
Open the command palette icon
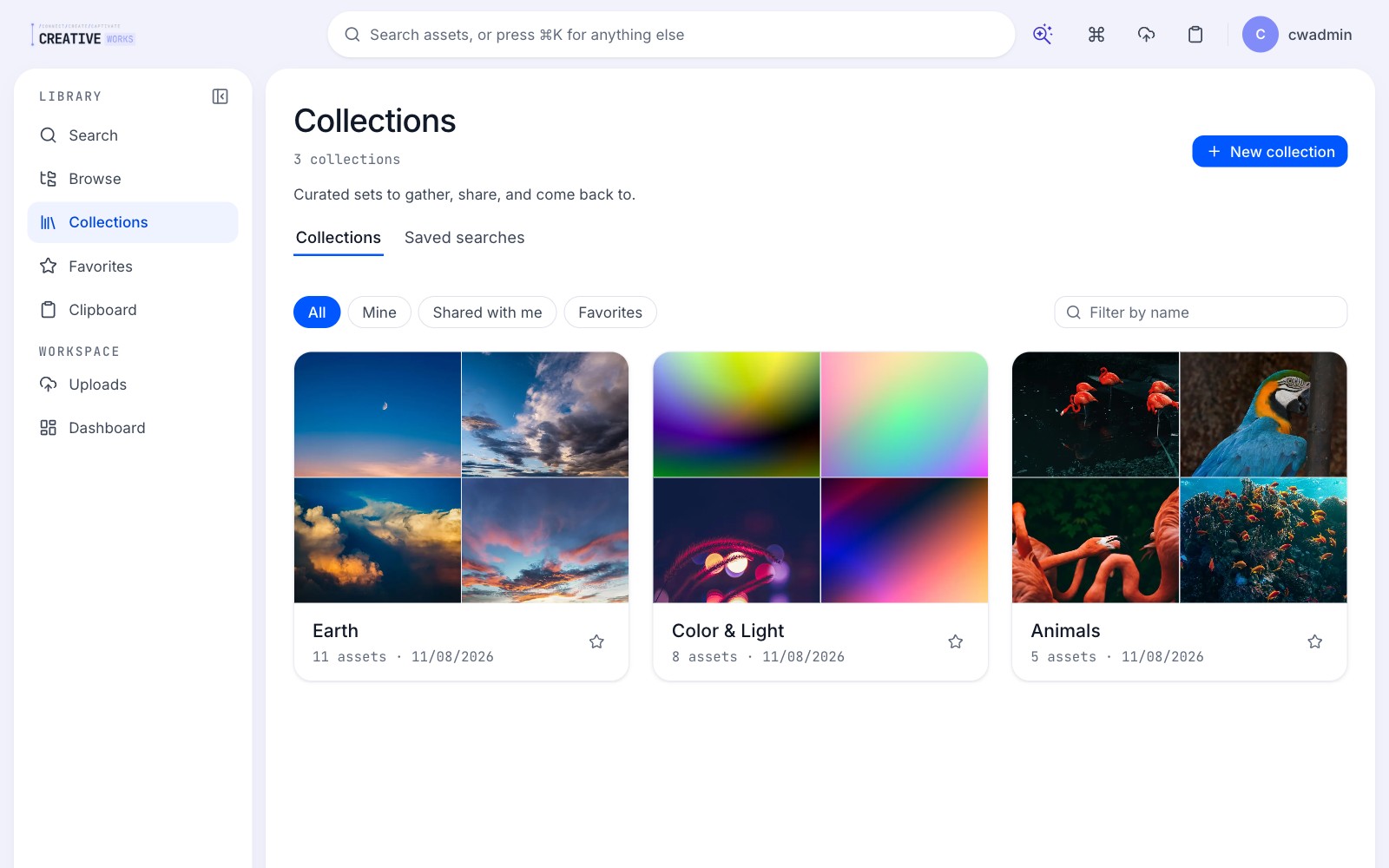[1096, 35]
